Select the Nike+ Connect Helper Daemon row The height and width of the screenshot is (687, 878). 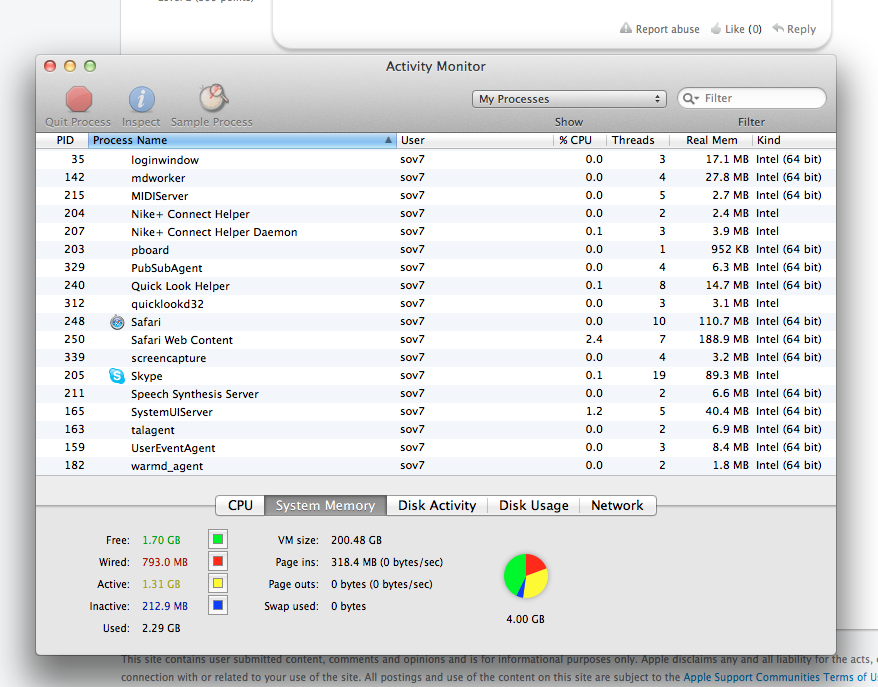(x=436, y=231)
